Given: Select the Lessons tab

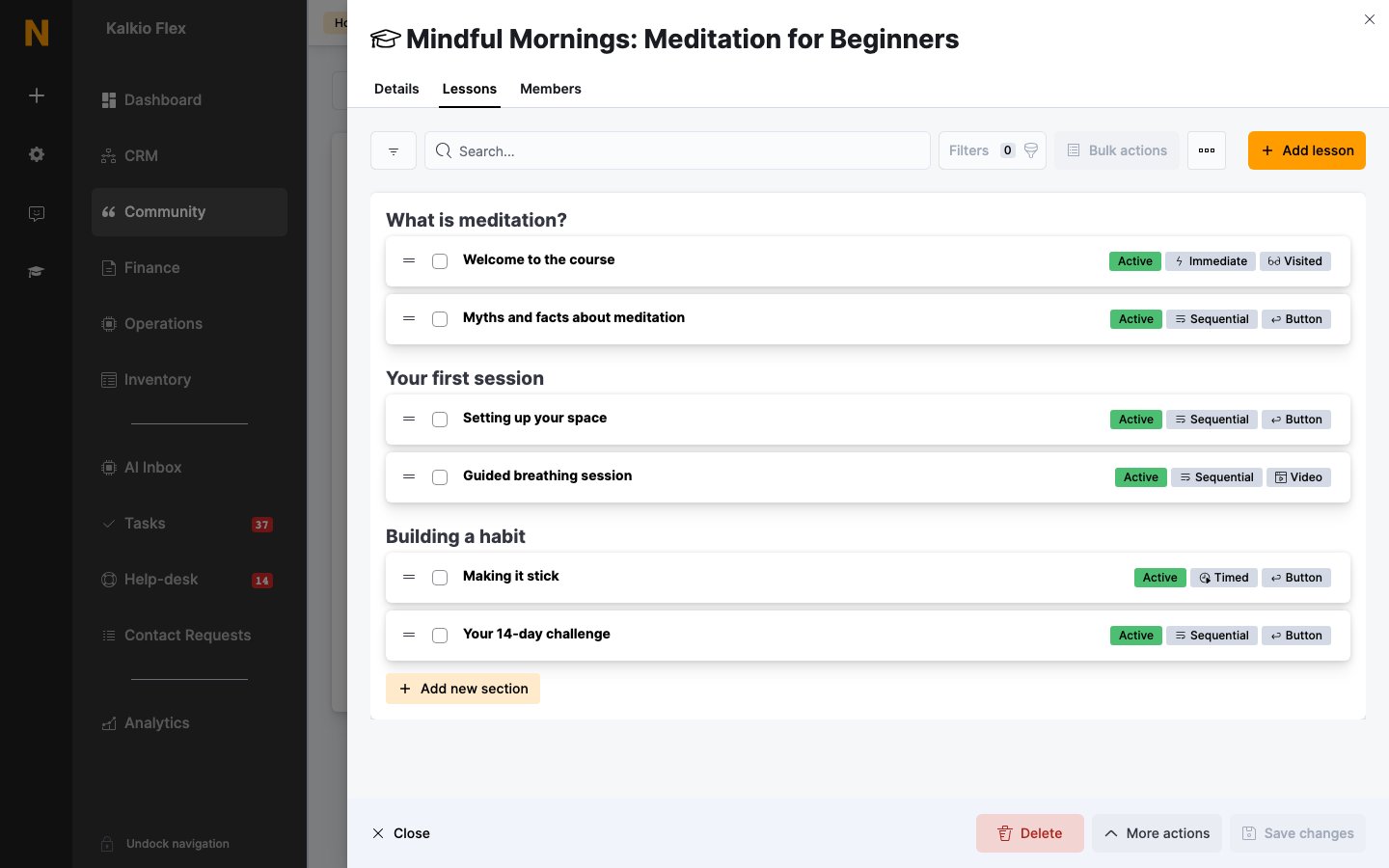Looking at the screenshot, I should [470, 89].
